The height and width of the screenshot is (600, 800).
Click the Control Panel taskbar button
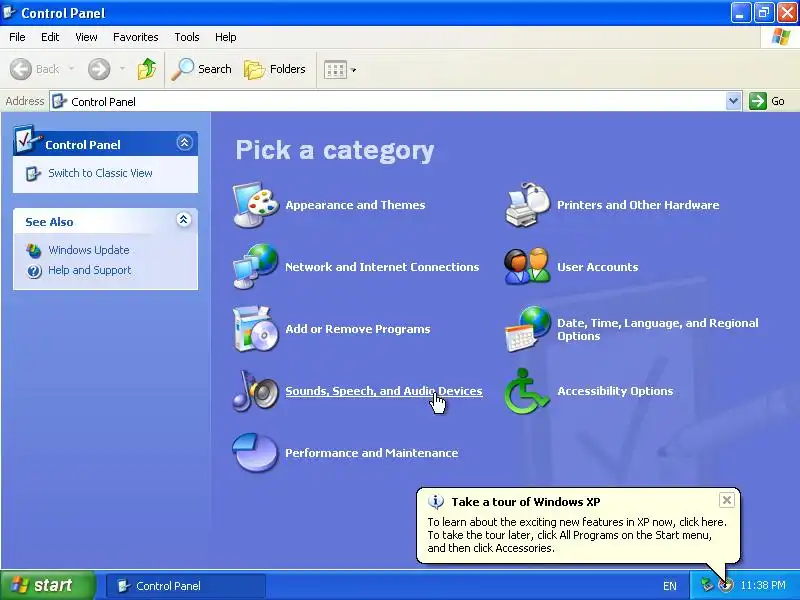click(x=186, y=586)
